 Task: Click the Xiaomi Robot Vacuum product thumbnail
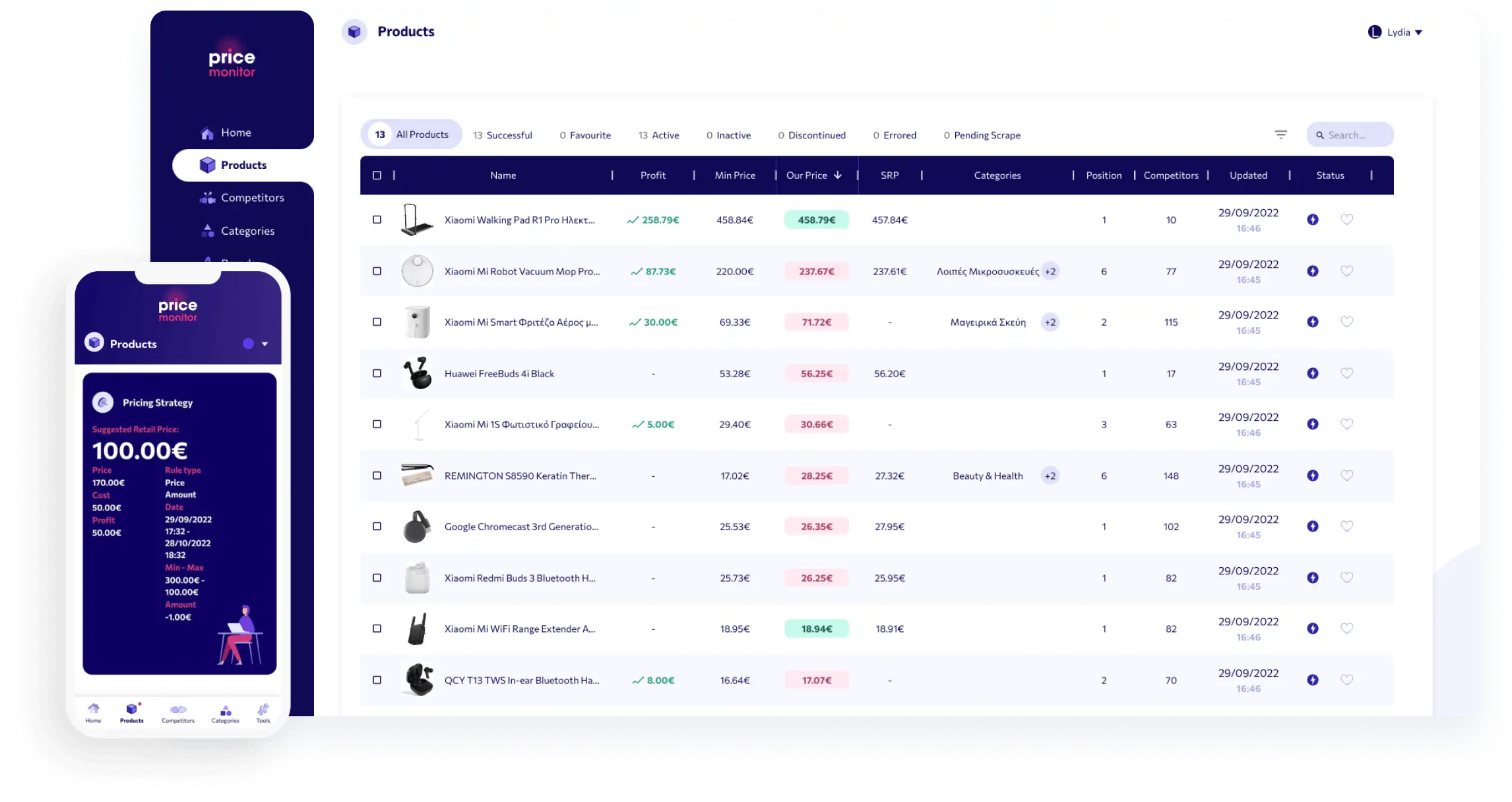point(417,271)
